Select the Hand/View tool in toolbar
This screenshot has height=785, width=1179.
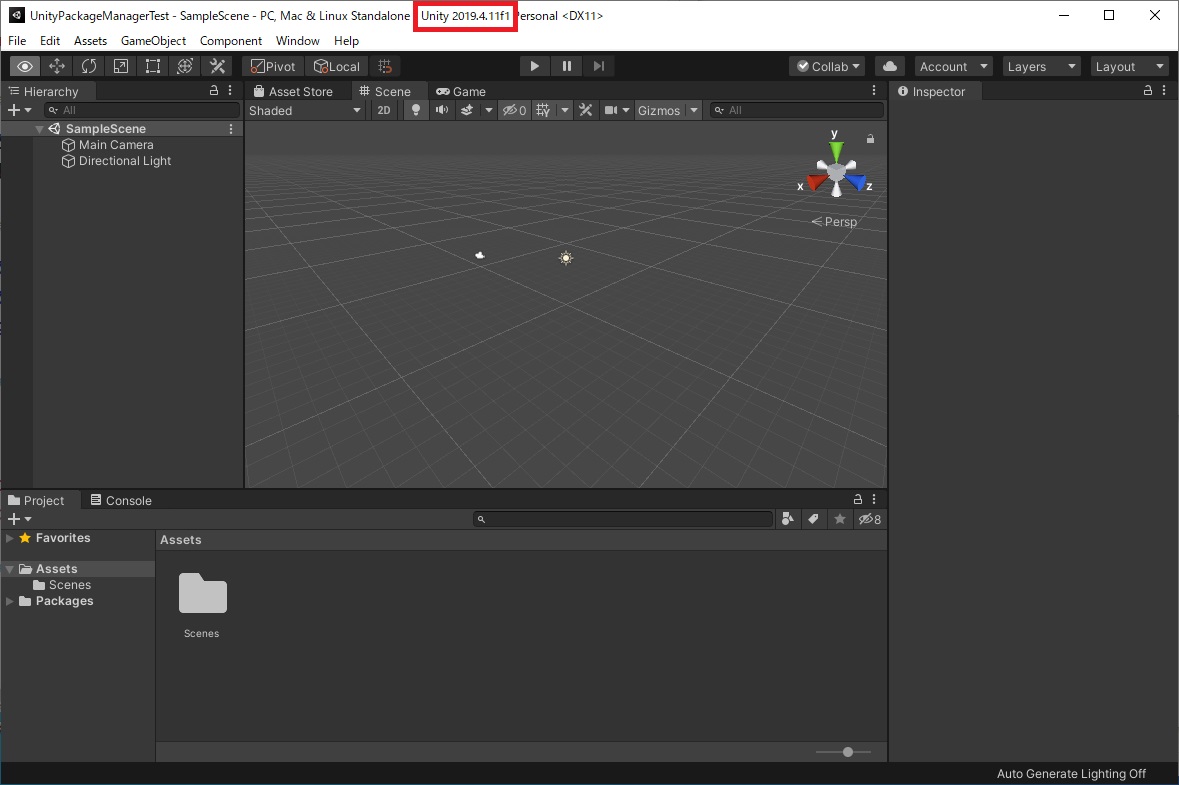click(25, 66)
